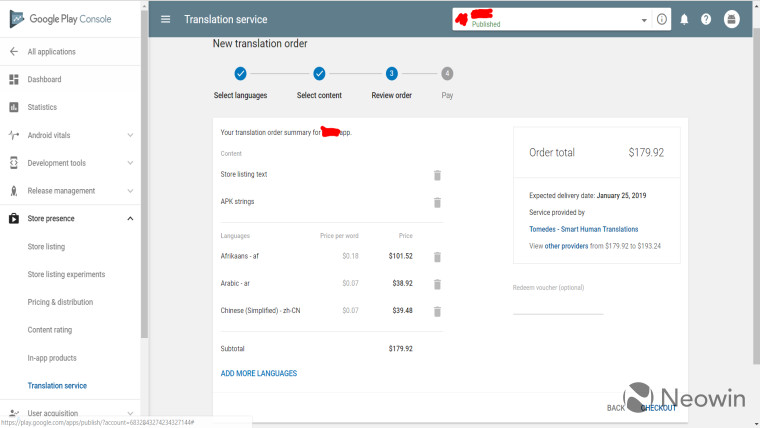Click the New translation order heading
Image resolution: width=760 pixels, height=428 pixels.
tap(260, 44)
